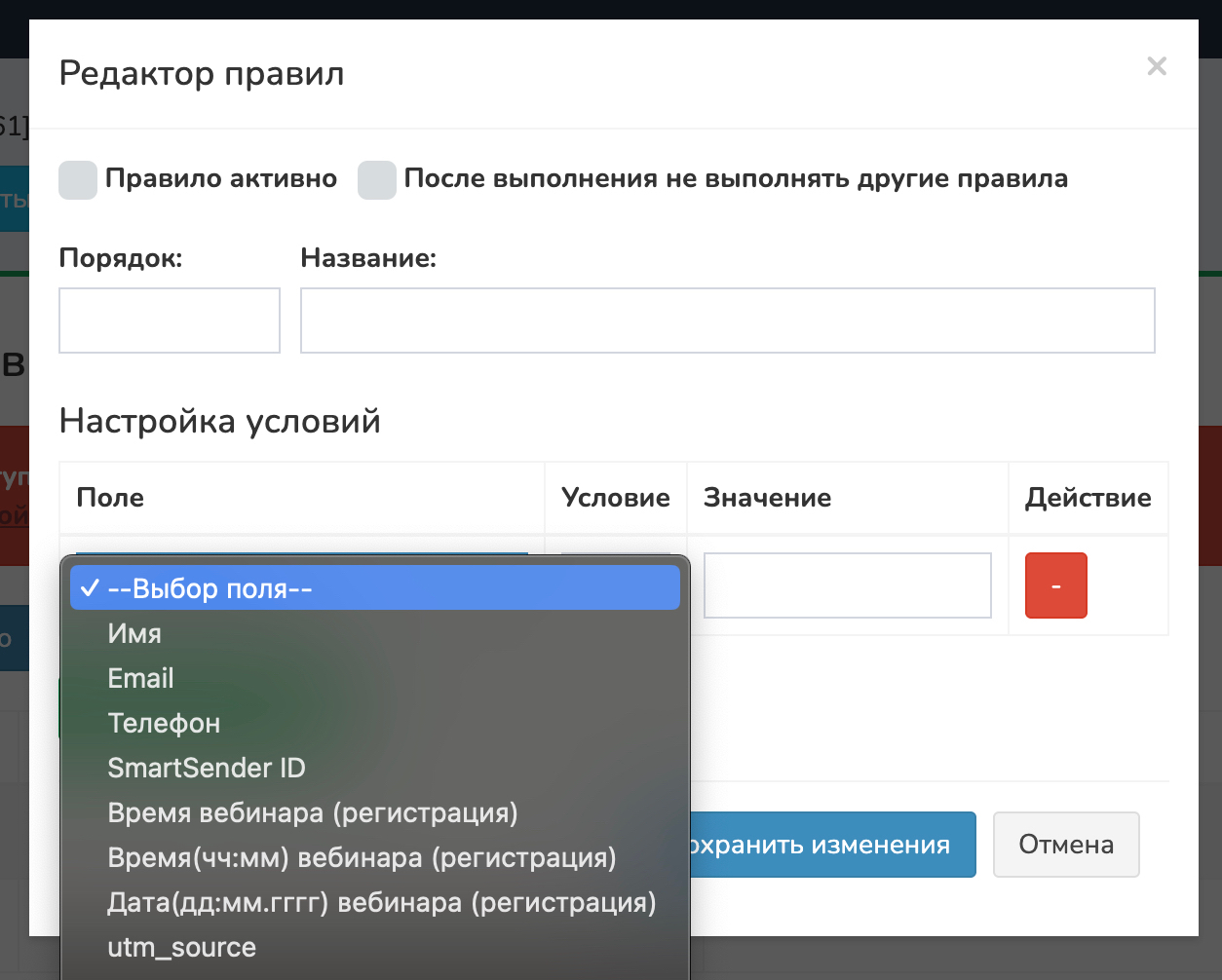The height and width of the screenshot is (980, 1222).
Task: Select "--Выбор поля--" in the dropdown list
Action: click(374, 588)
